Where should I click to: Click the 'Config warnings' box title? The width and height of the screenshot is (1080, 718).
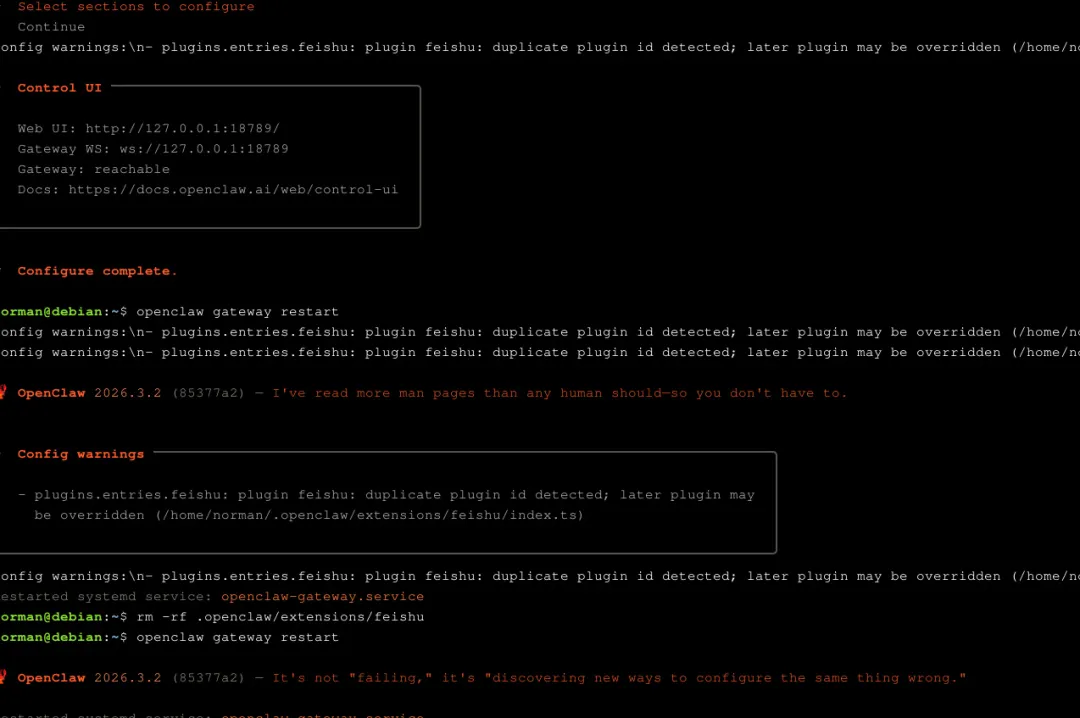click(81, 454)
